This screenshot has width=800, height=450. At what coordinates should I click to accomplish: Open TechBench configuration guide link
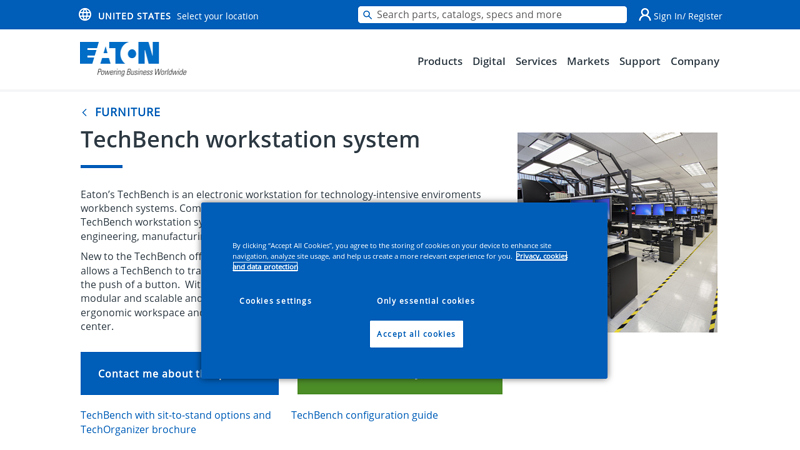coord(364,415)
